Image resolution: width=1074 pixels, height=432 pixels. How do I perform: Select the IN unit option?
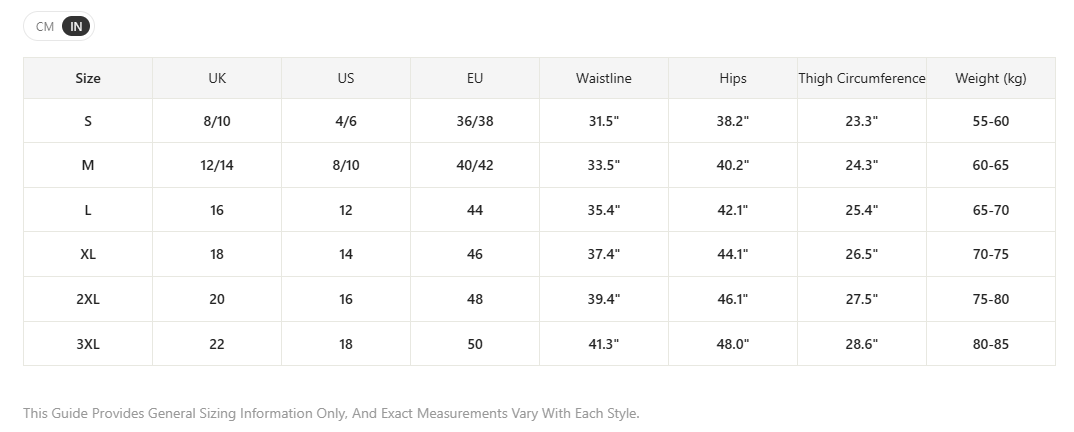click(76, 27)
